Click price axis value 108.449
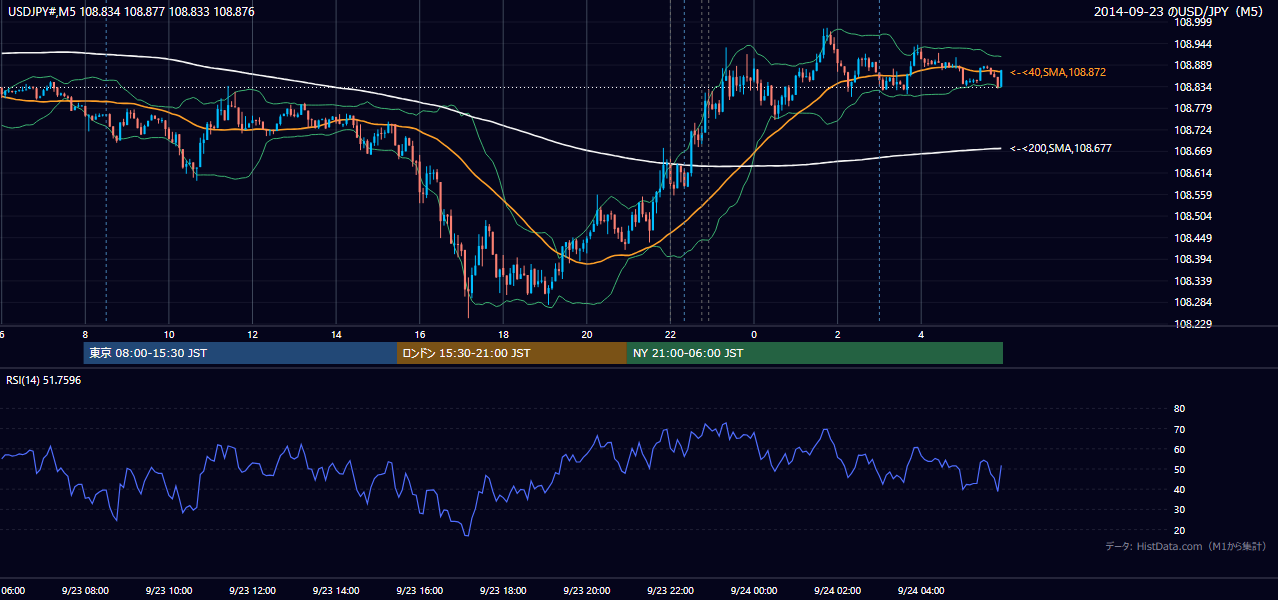 [x=1193, y=238]
